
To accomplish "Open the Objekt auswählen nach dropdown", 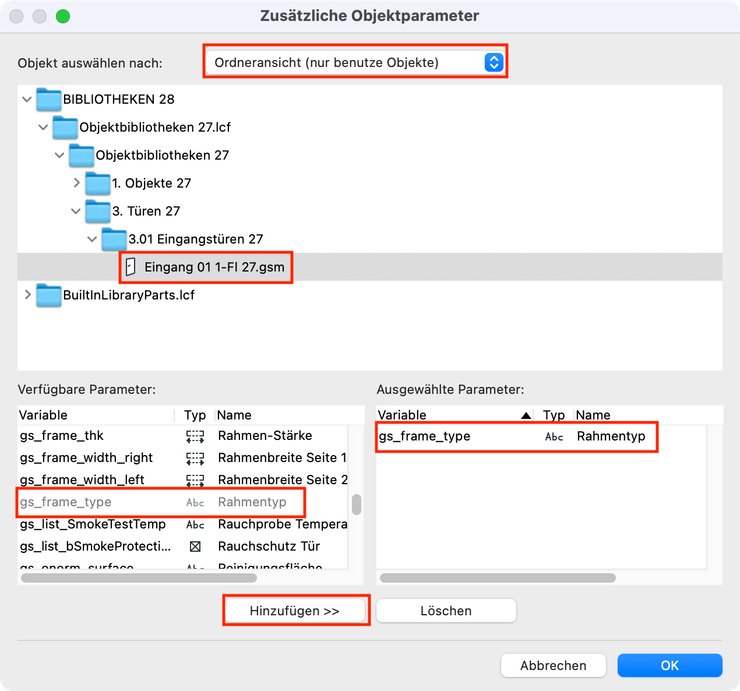I will 354,62.
